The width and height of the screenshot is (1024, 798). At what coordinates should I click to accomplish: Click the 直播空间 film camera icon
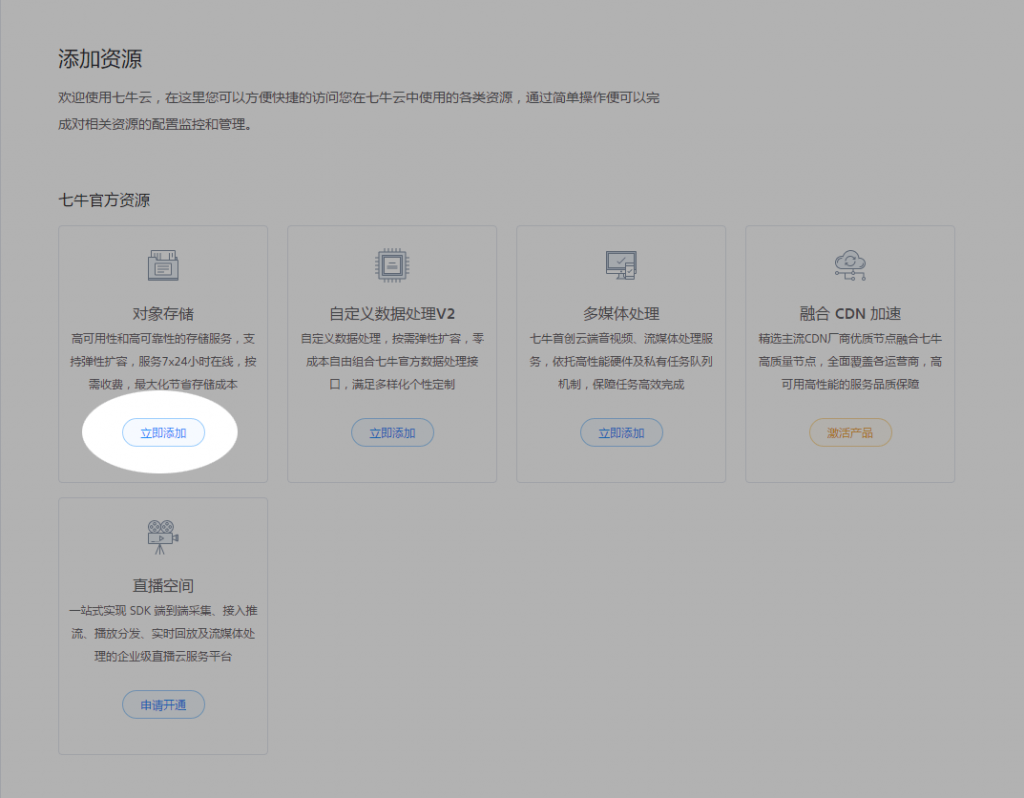[163, 537]
